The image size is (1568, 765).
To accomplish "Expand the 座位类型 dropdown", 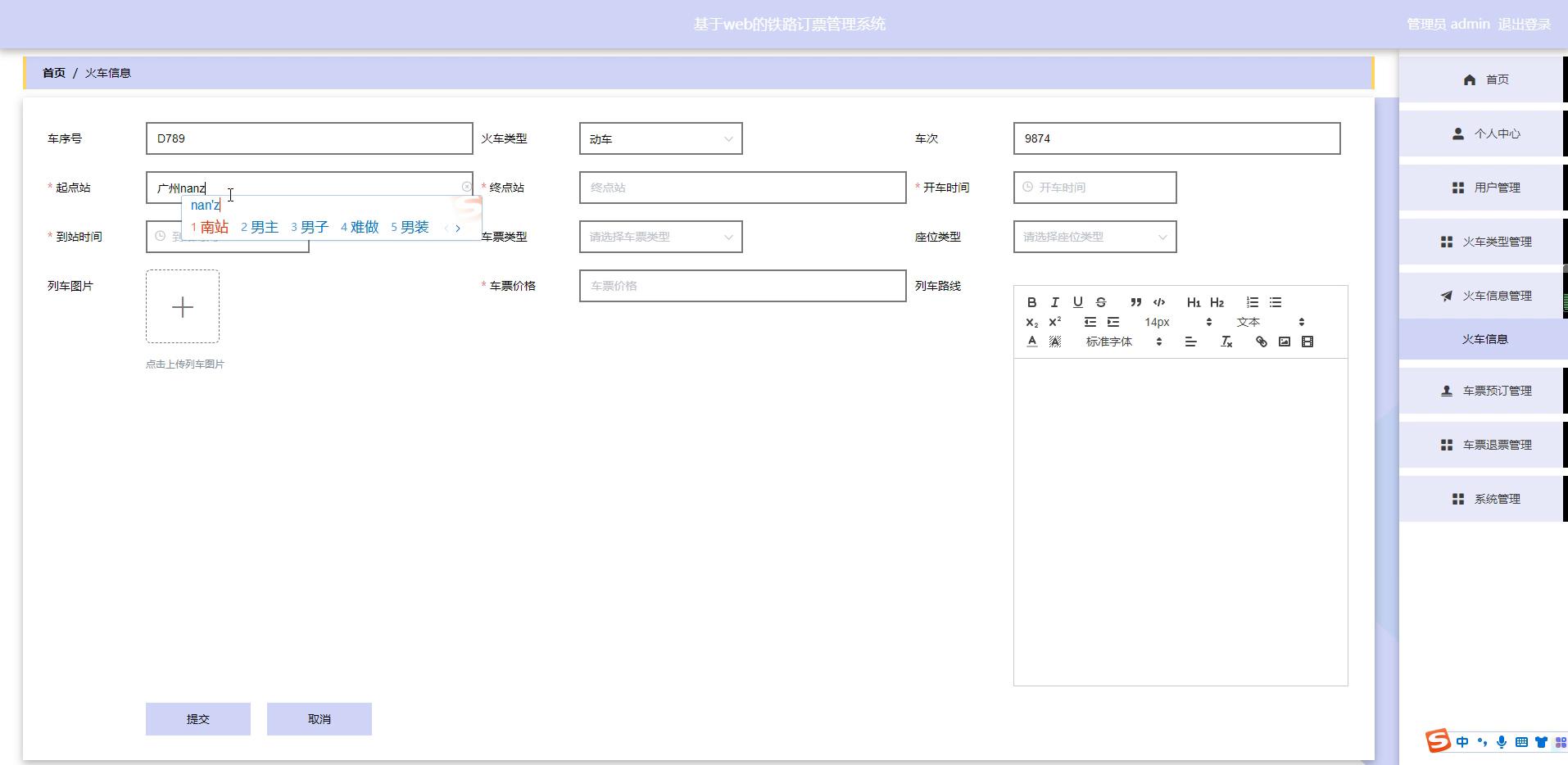I will tap(1094, 237).
